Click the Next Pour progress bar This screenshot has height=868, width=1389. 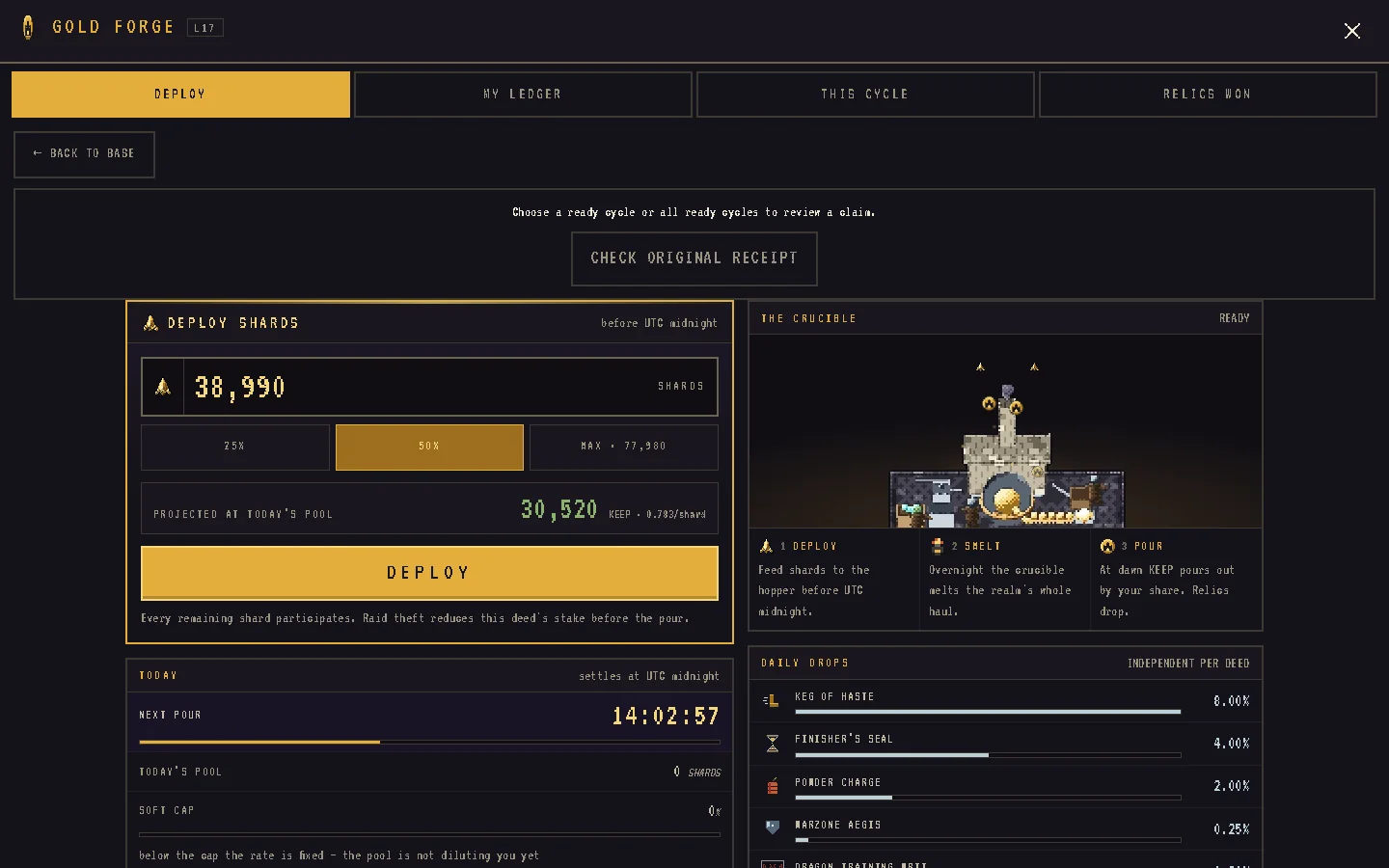click(x=429, y=742)
